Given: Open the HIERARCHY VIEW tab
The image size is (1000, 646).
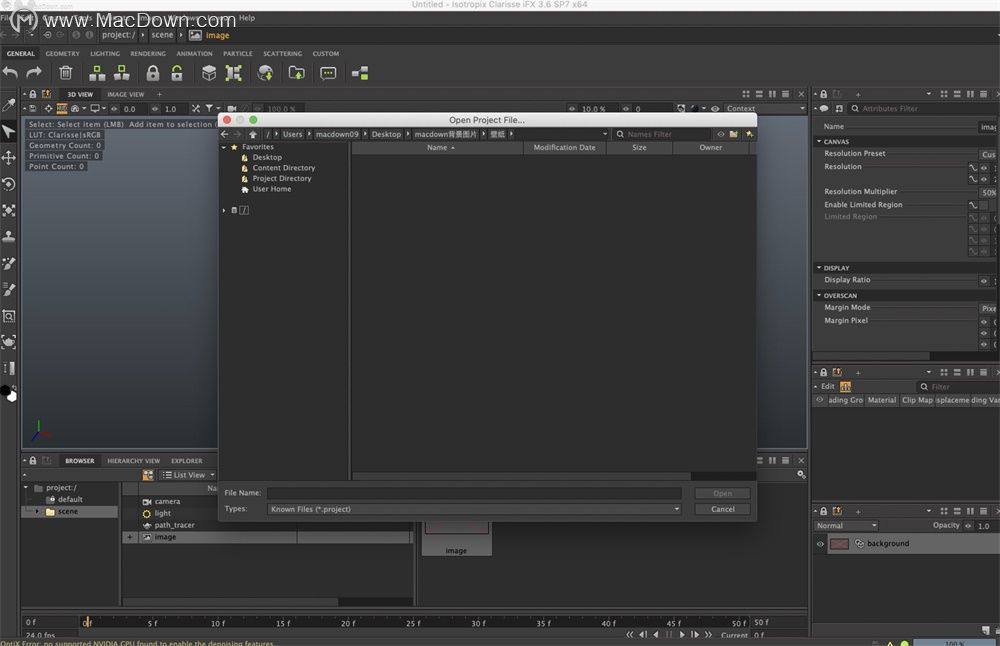Looking at the screenshot, I should pos(133,460).
